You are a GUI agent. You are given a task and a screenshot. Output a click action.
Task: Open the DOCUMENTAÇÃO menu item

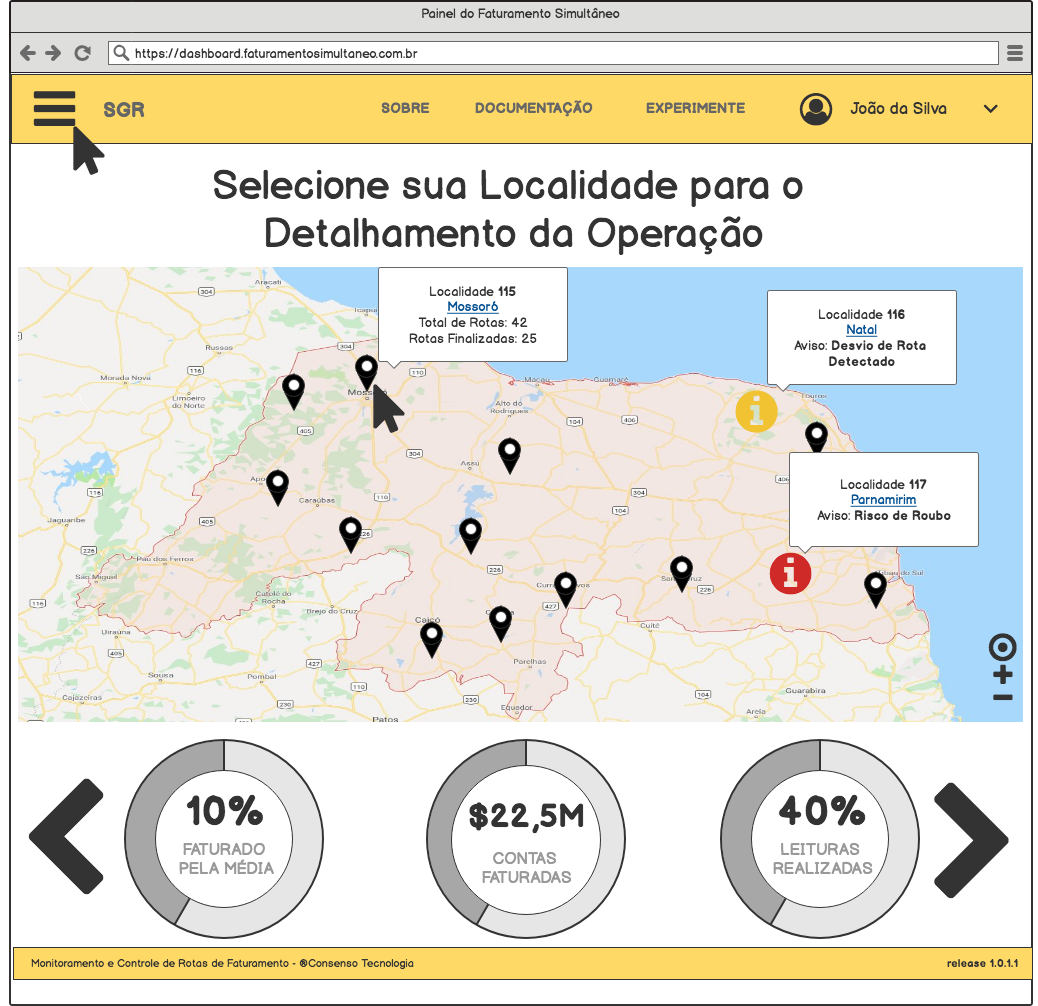point(534,108)
